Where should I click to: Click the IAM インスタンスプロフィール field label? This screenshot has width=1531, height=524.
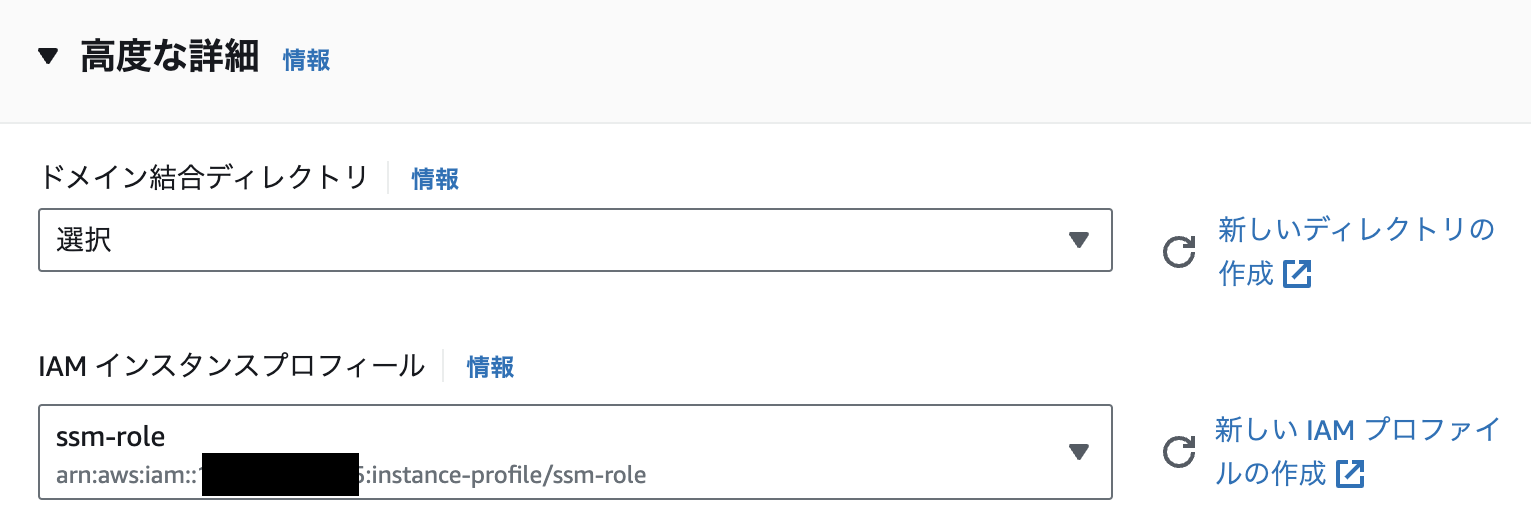(231, 367)
